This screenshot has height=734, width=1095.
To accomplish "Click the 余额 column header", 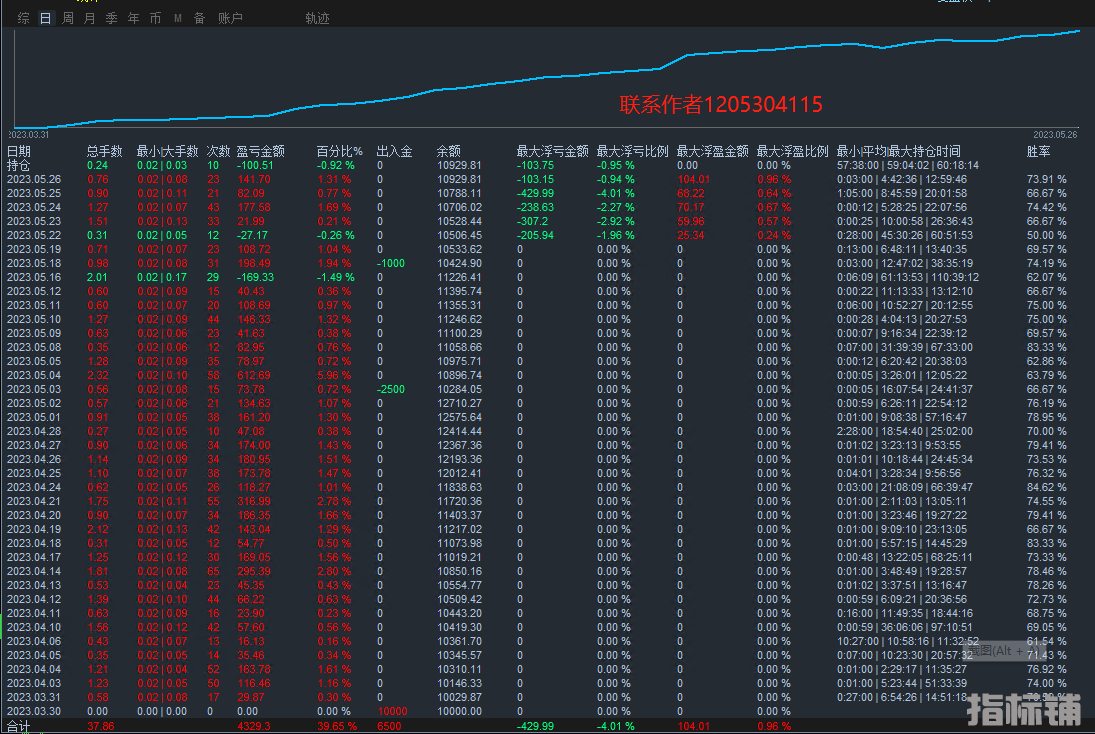I will coord(448,151).
